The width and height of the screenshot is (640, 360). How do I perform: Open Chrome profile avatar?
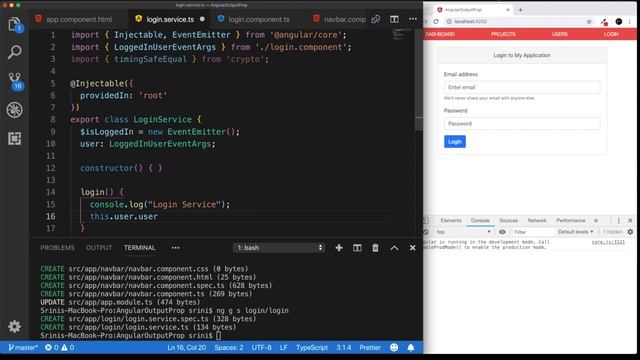click(619, 22)
